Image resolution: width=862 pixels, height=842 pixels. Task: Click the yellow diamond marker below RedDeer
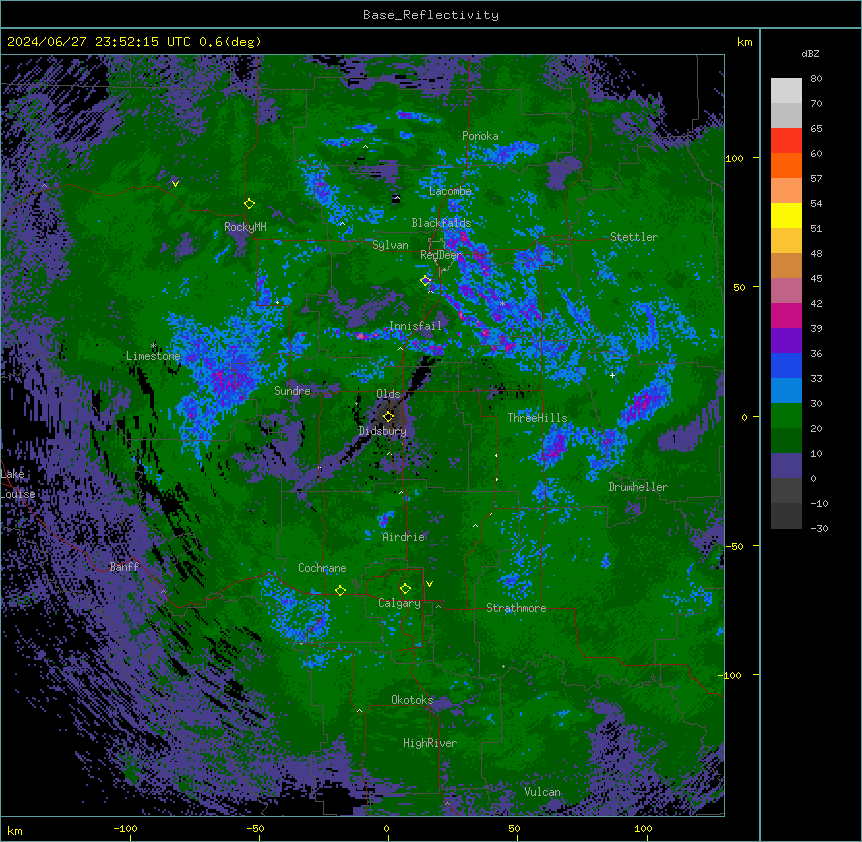point(425,280)
